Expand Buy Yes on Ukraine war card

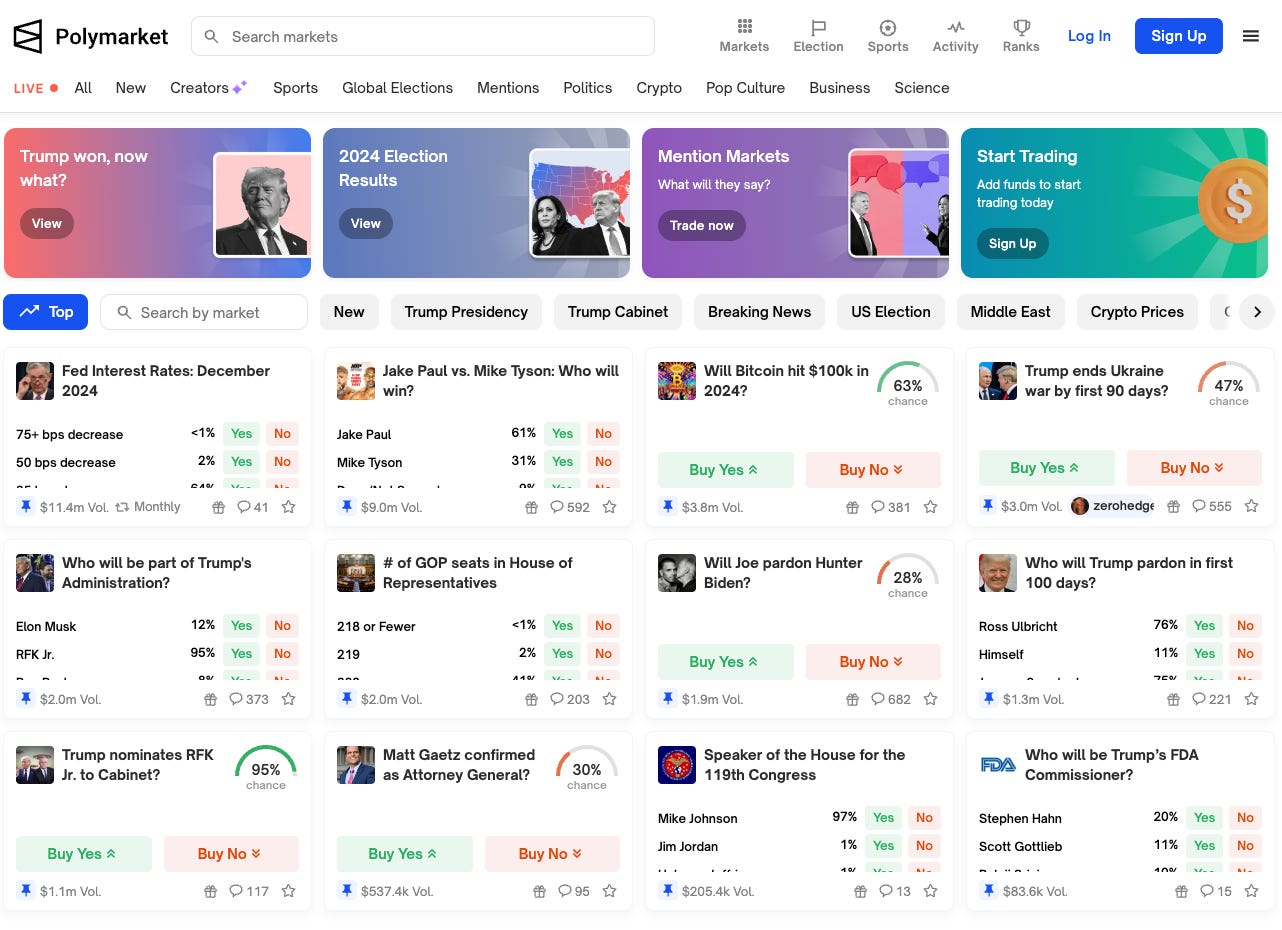(1046, 468)
